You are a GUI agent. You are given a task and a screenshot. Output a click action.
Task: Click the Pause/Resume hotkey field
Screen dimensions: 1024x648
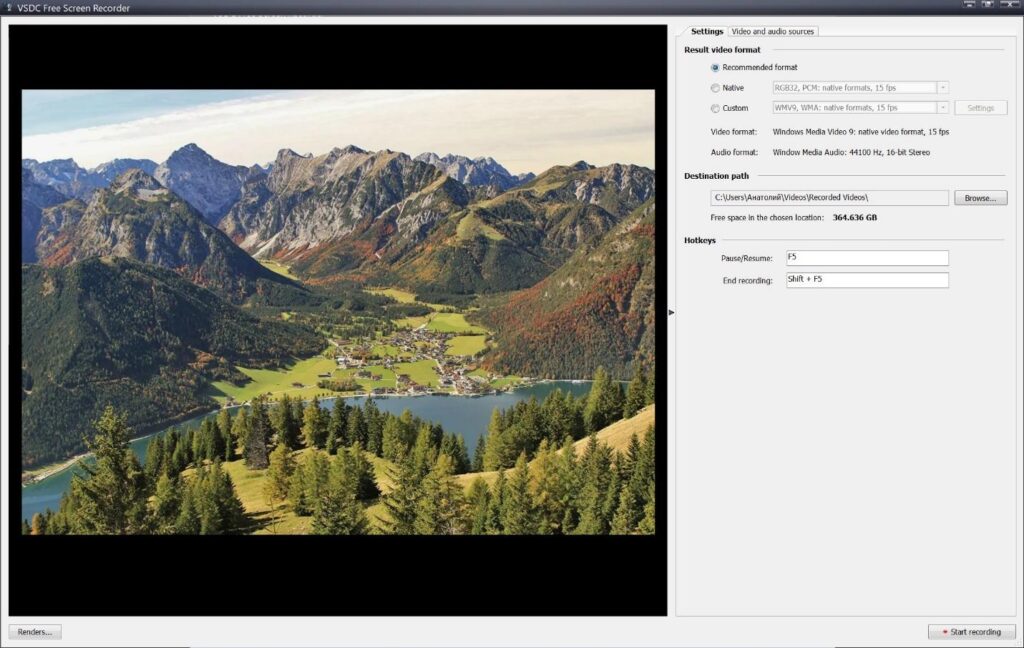pos(866,258)
